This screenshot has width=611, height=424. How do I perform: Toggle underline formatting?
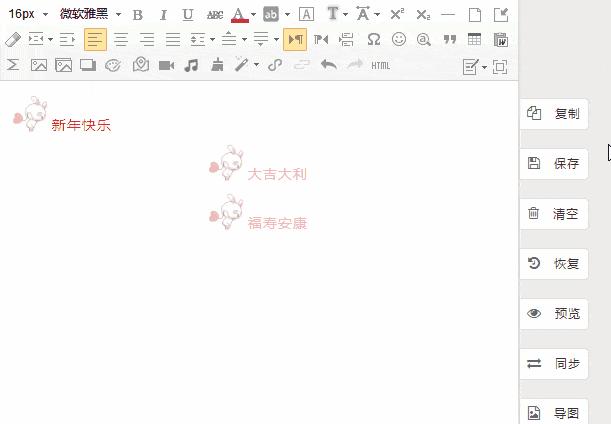188,15
